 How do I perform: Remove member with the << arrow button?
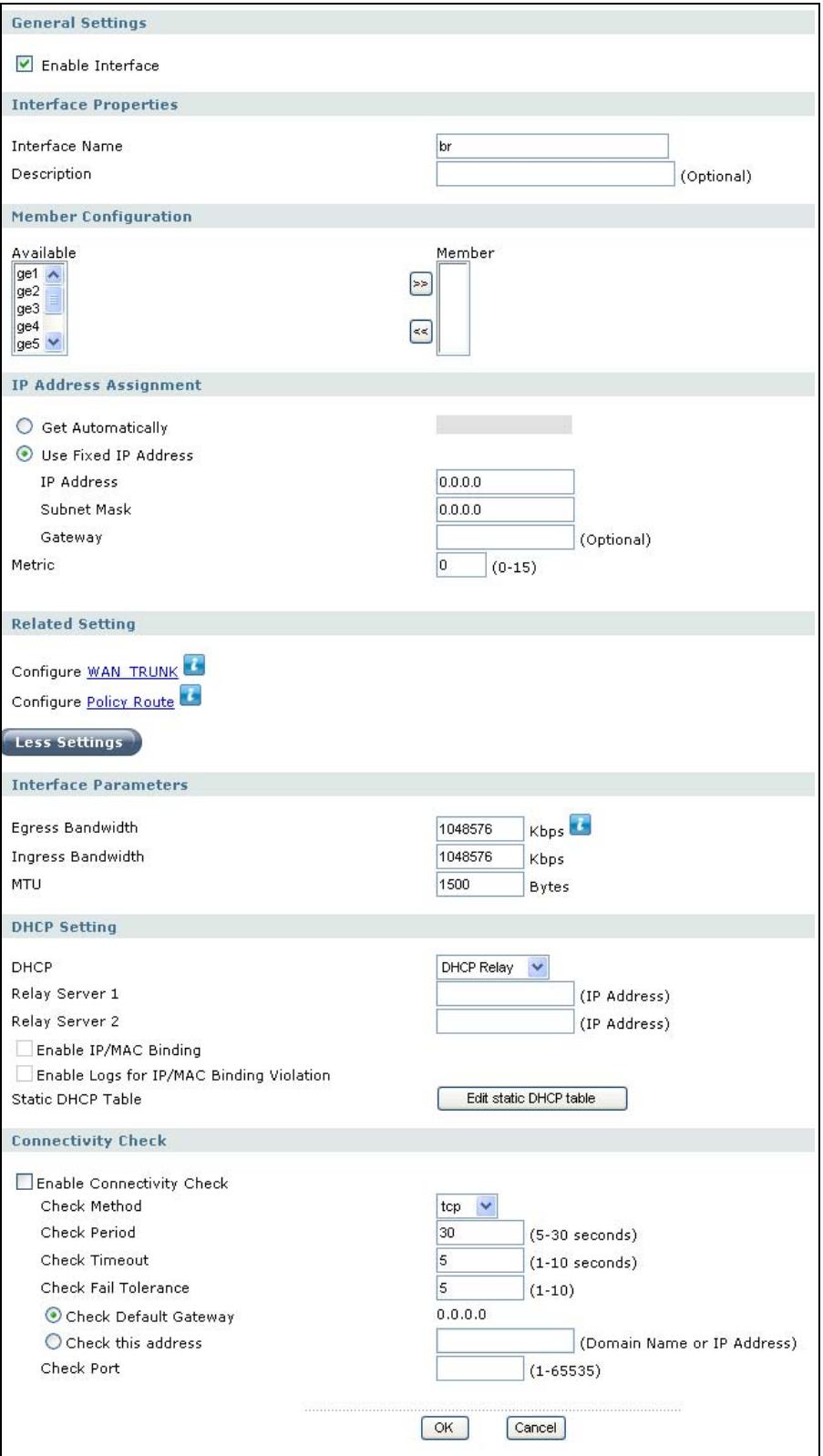[420, 332]
